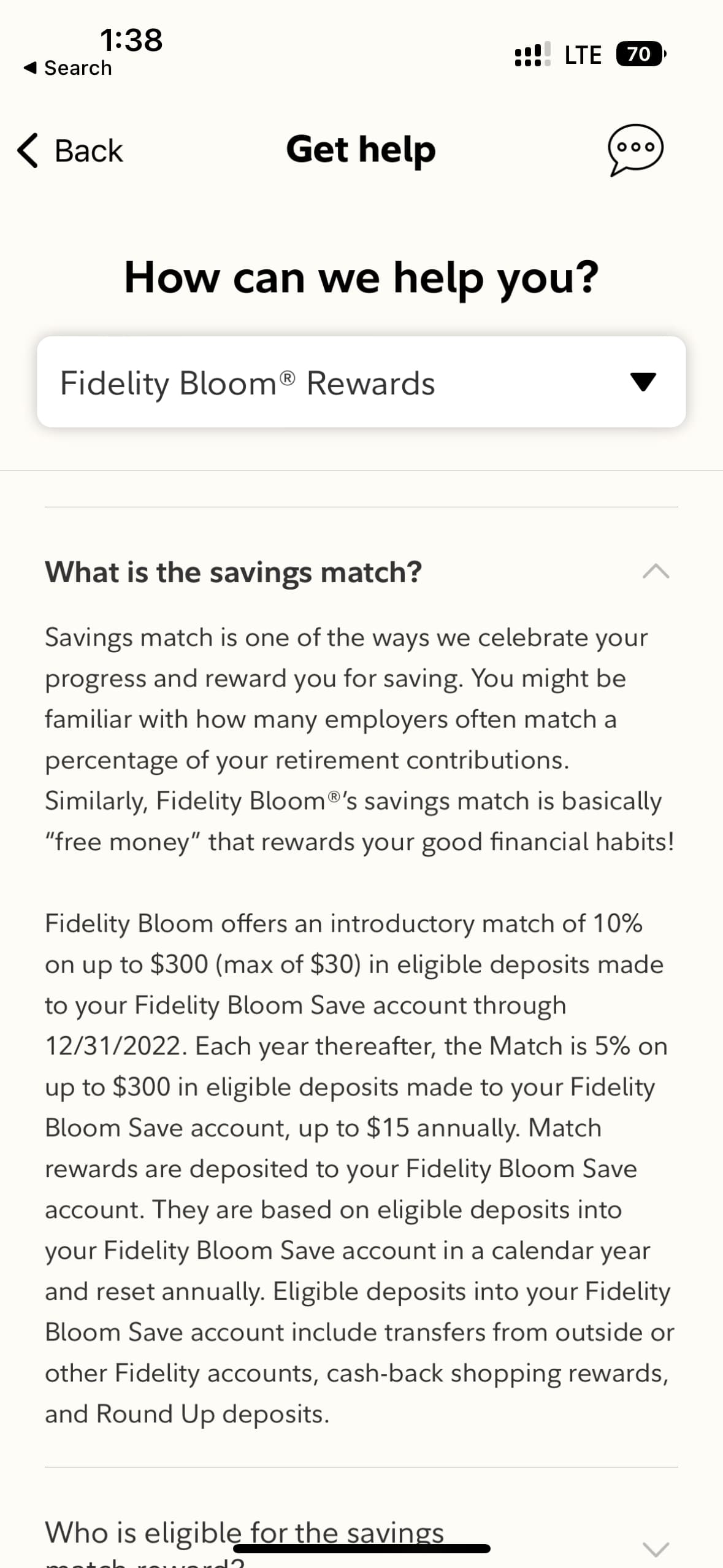Return to Search app via status bar
The height and width of the screenshot is (1568, 723).
pos(78,67)
